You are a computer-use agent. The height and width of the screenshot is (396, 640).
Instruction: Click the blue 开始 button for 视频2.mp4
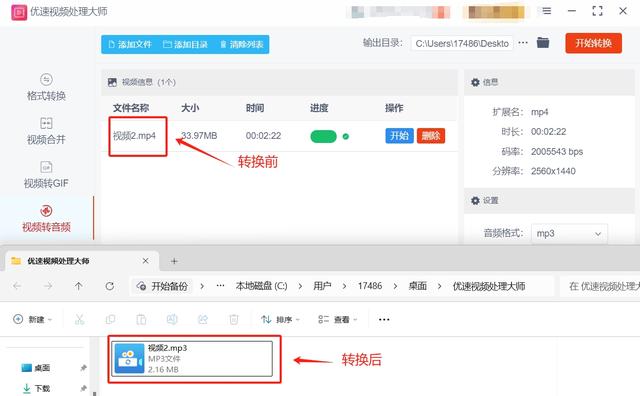[399, 136]
